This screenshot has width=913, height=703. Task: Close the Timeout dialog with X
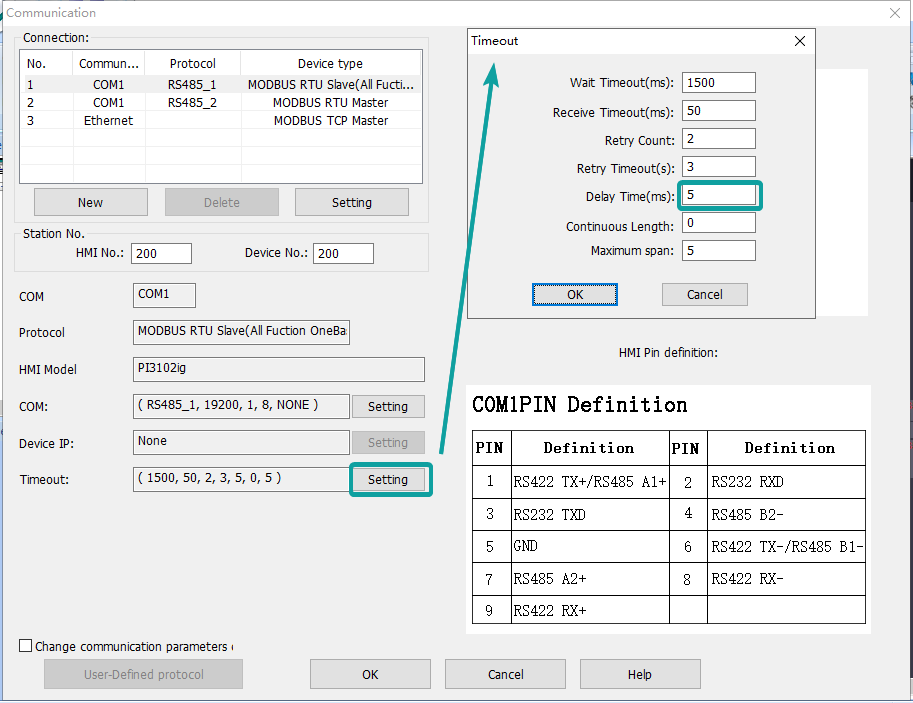(799, 41)
